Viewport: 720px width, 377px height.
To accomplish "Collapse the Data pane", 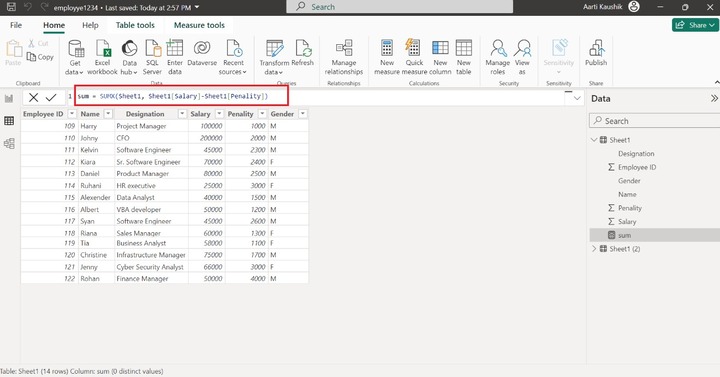I will pyautogui.click(x=714, y=98).
